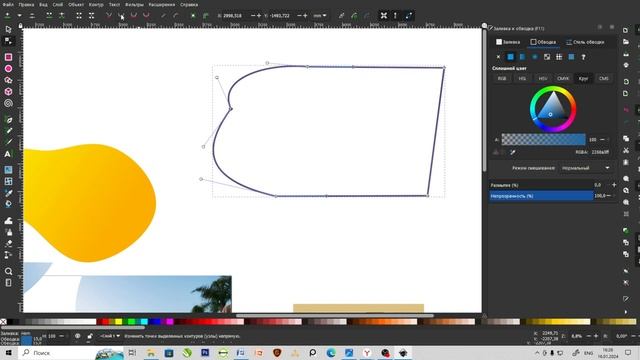Click the color wheel triangle

[x=553, y=108]
